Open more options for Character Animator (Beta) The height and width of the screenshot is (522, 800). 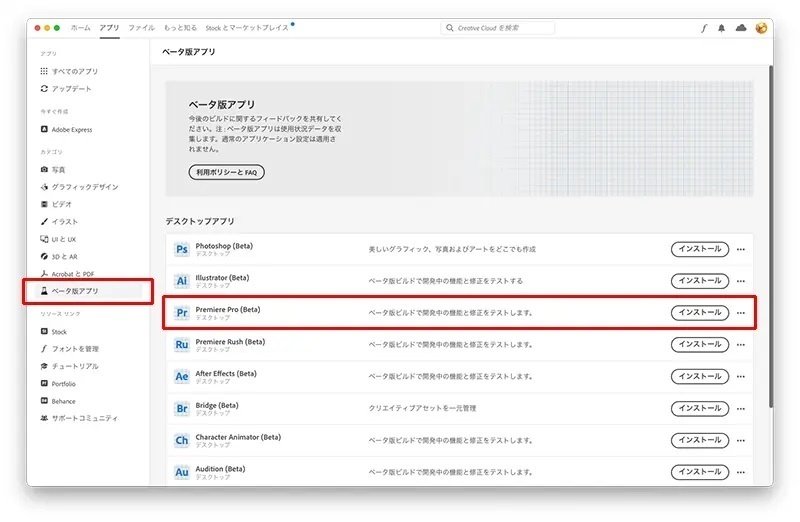point(741,440)
